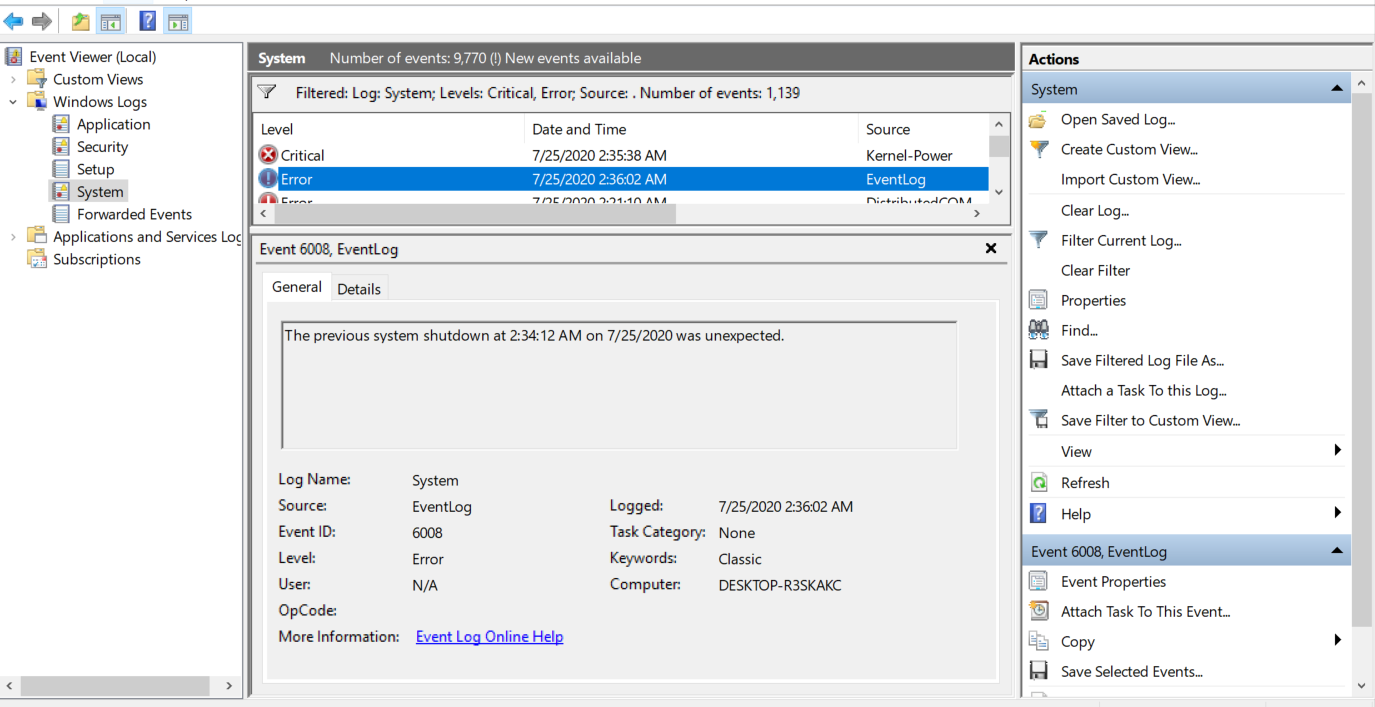Toggle the Show/Hide Action Pane toolbar icon
1375x707 pixels.
click(177, 21)
